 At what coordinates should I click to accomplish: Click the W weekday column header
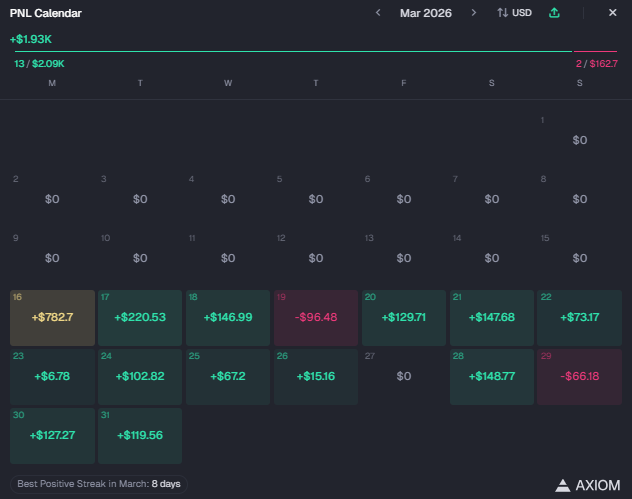pyautogui.click(x=228, y=83)
